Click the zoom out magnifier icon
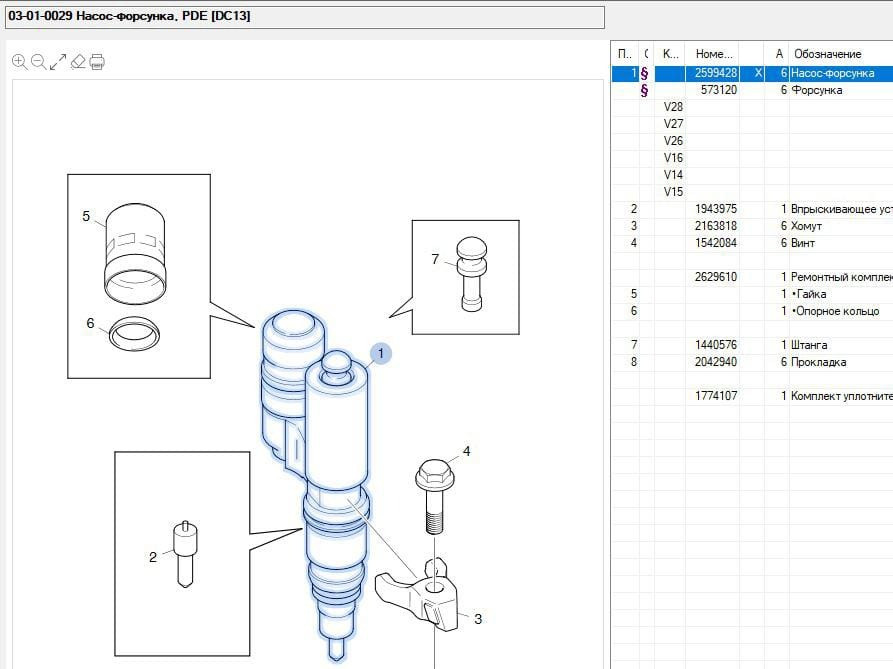893x669 pixels. click(x=38, y=62)
